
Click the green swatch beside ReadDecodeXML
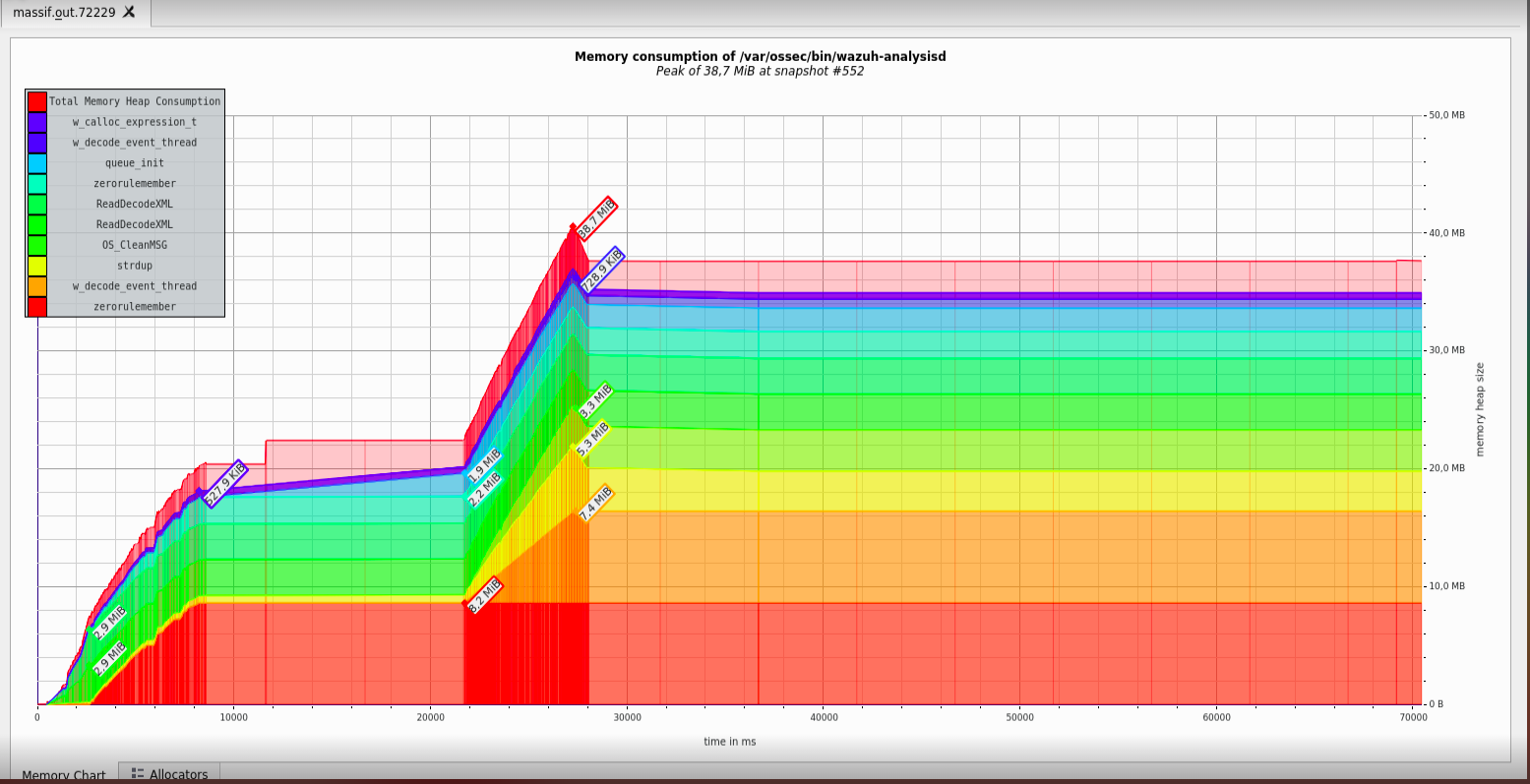(36, 204)
